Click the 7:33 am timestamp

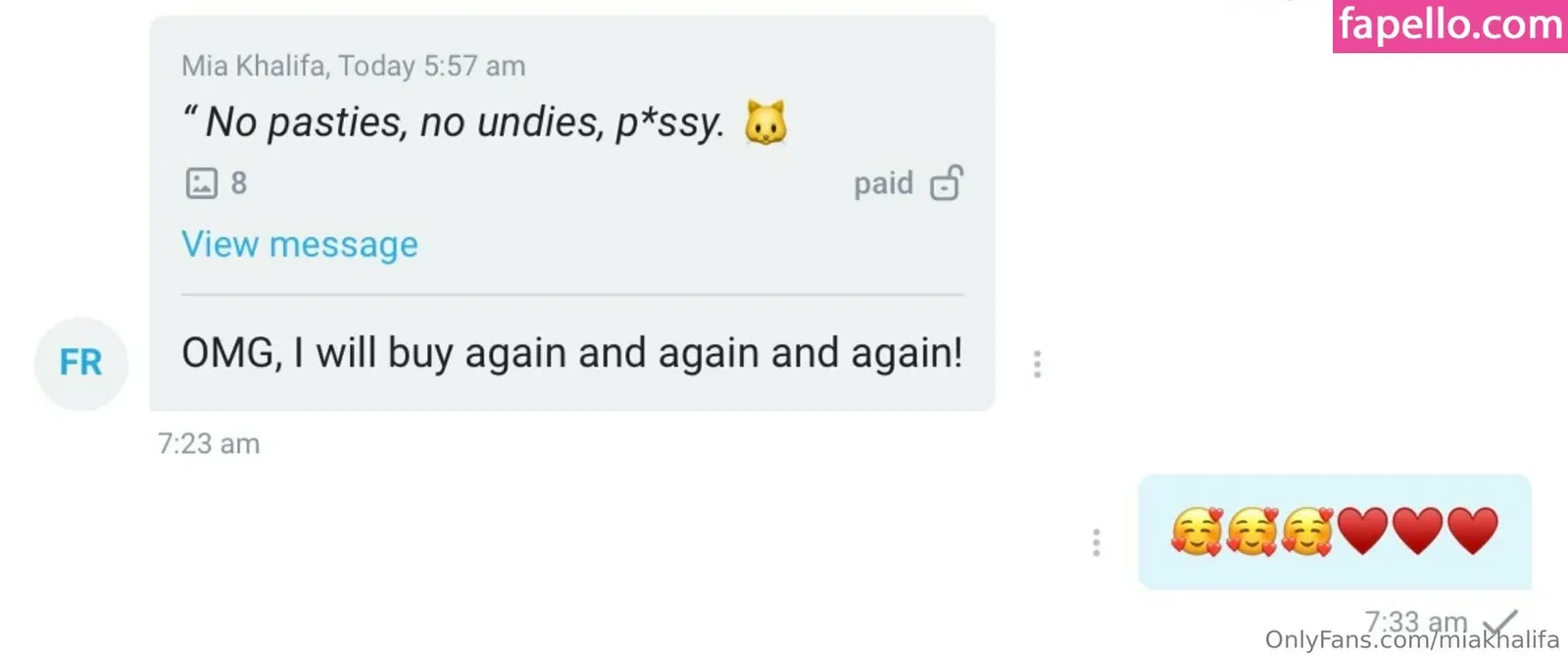point(1415,621)
